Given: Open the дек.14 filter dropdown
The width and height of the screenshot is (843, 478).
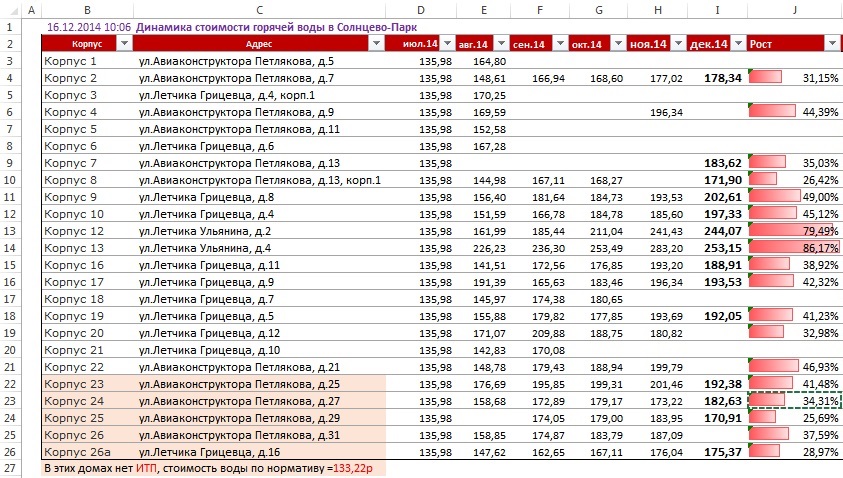Looking at the screenshot, I should tap(739, 44).
